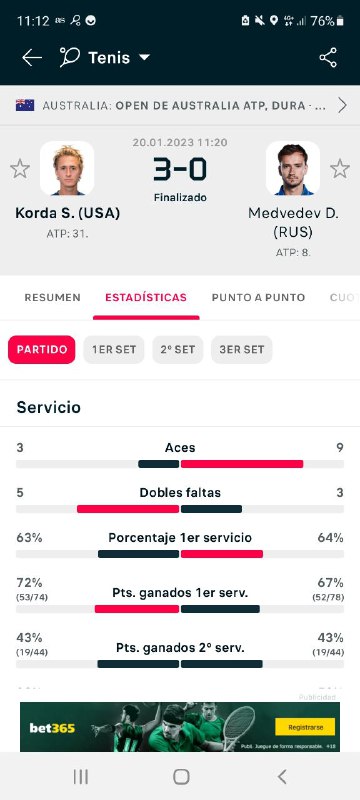
Task: Switch to the RESUMEN tab
Action: [53, 297]
